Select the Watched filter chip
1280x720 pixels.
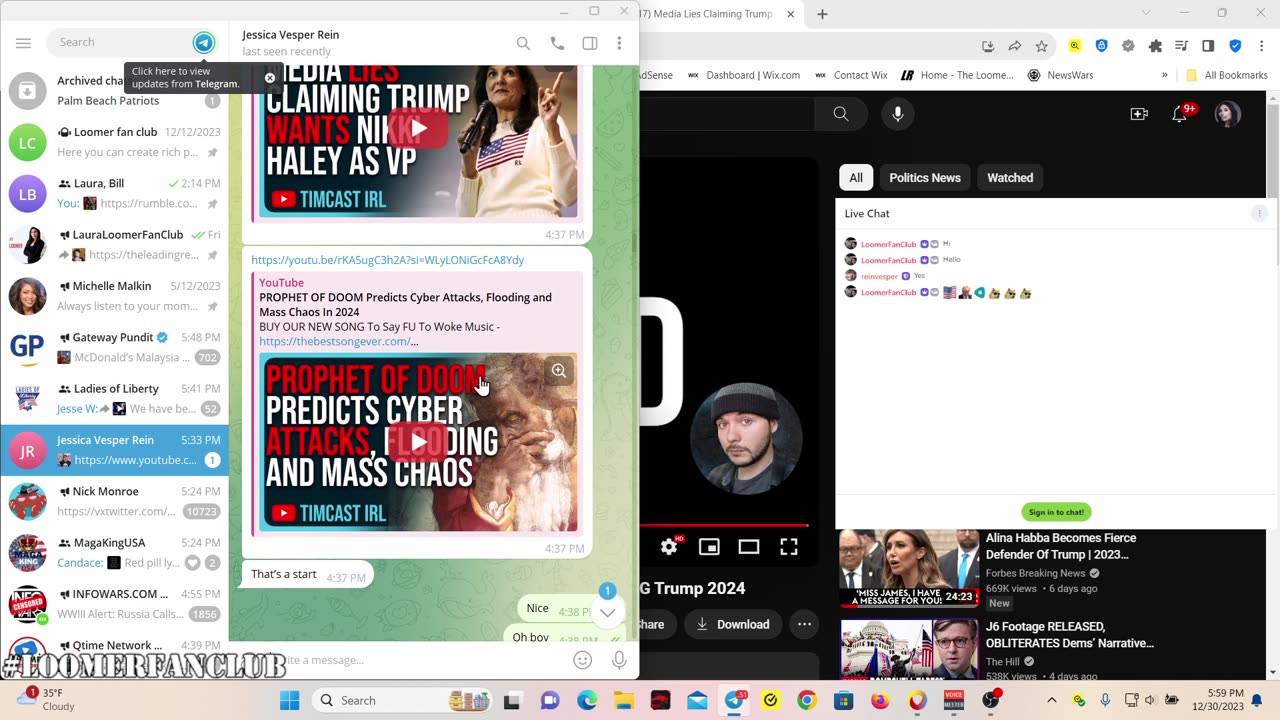(x=1010, y=178)
